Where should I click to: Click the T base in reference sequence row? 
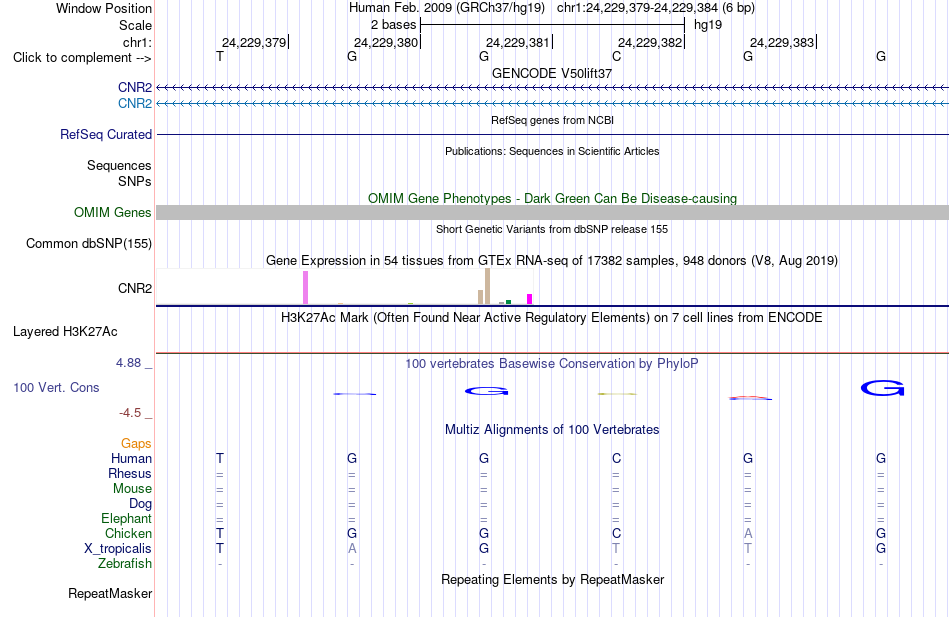(220, 56)
